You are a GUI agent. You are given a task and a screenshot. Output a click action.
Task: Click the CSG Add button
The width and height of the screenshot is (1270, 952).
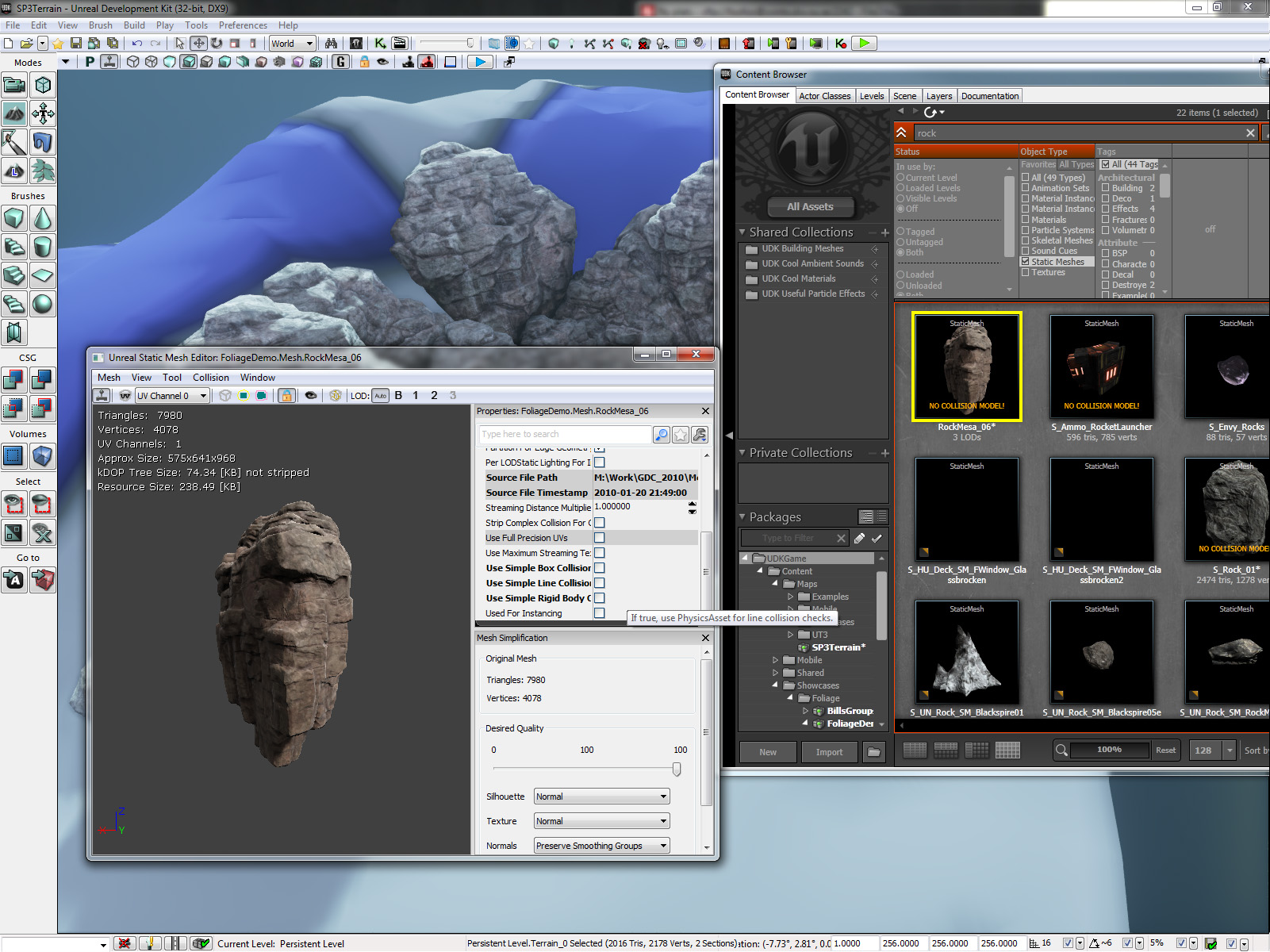[14, 380]
